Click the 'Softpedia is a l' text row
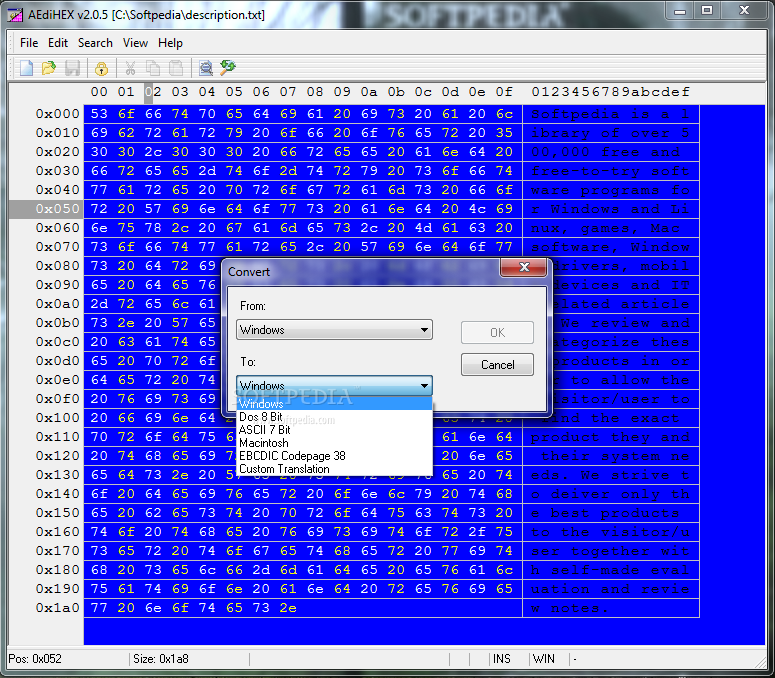The height and width of the screenshot is (678, 775). tap(610, 114)
